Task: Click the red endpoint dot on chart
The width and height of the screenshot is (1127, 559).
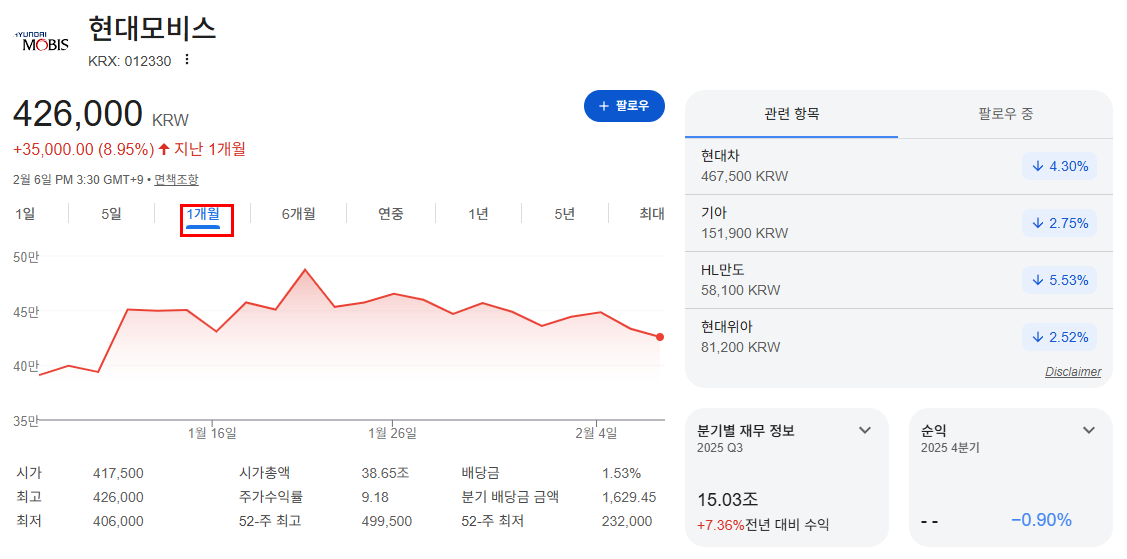Action: click(x=660, y=337)
